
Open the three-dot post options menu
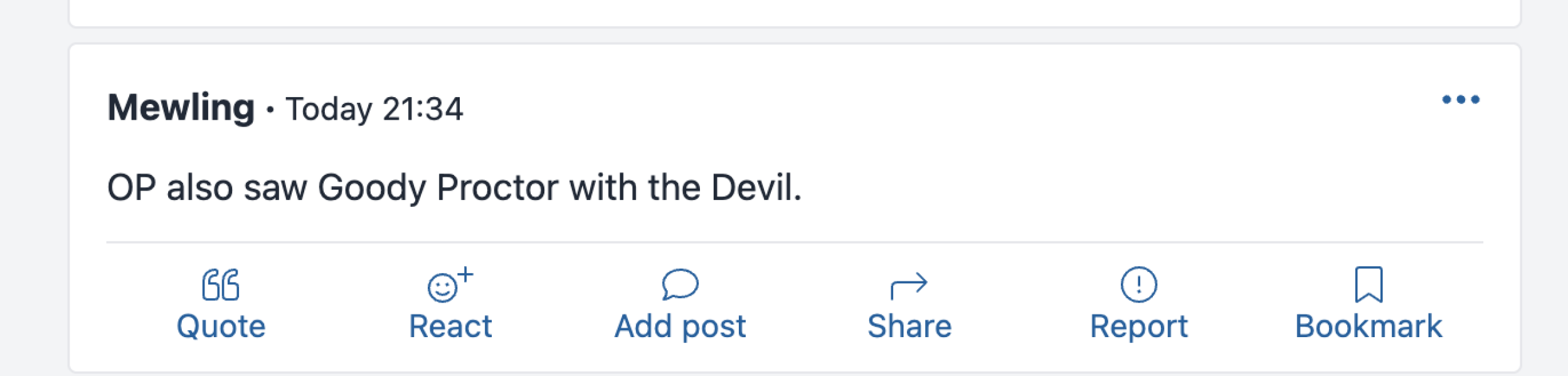[x=1461, y=100]
